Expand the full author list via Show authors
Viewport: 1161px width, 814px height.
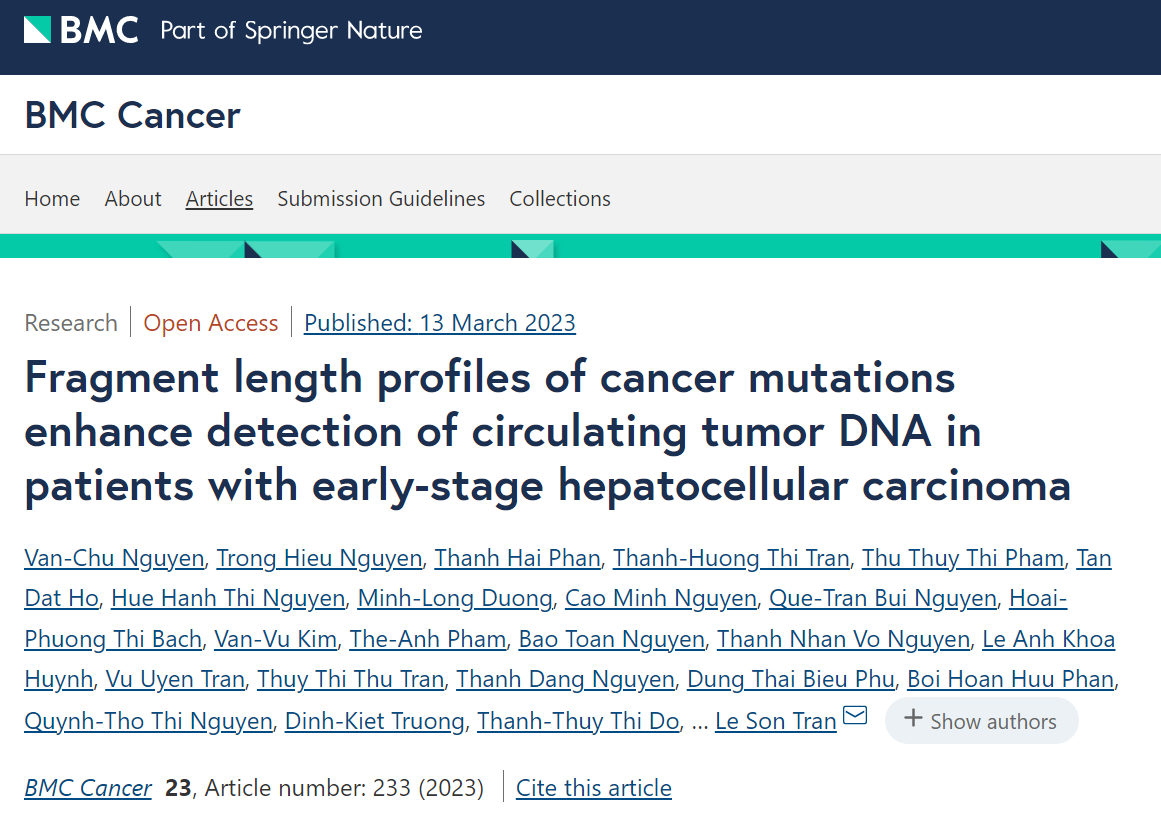[x=981, y=720]
